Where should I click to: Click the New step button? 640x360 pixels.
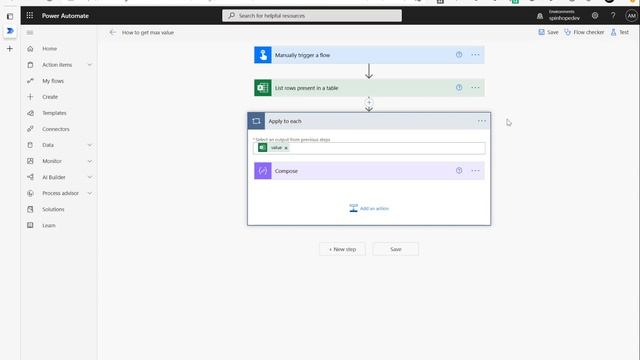[x=342, y=249]
